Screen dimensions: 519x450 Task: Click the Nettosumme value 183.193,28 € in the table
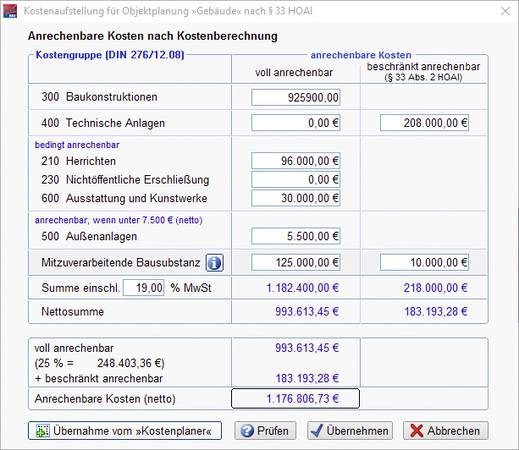coord(436,312)
